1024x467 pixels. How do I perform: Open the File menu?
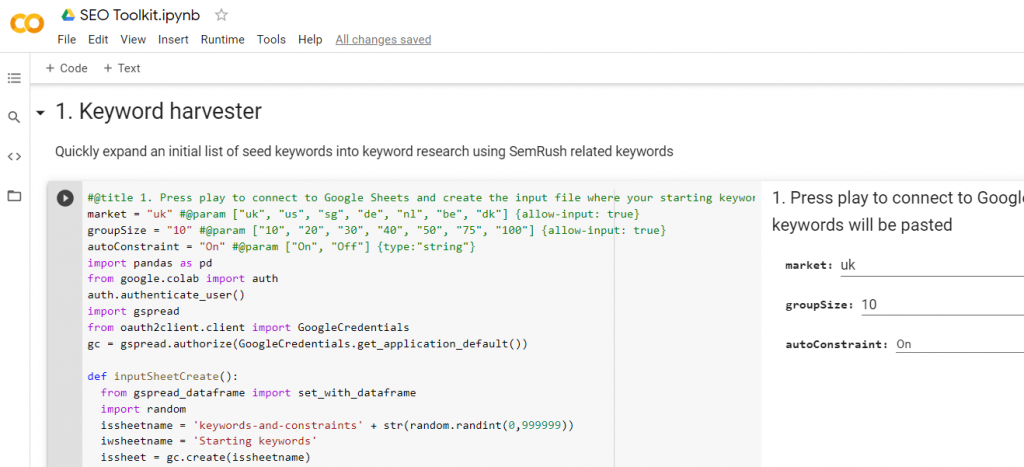click(67, 40)
